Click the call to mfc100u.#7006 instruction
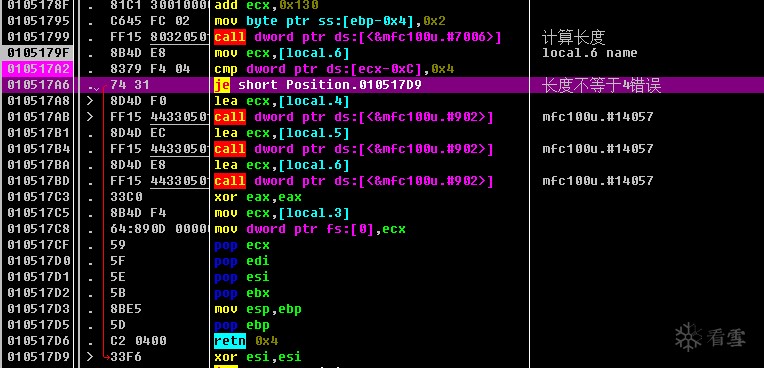The height and width of the screenshot is (368, 764). tap(358, 37)
